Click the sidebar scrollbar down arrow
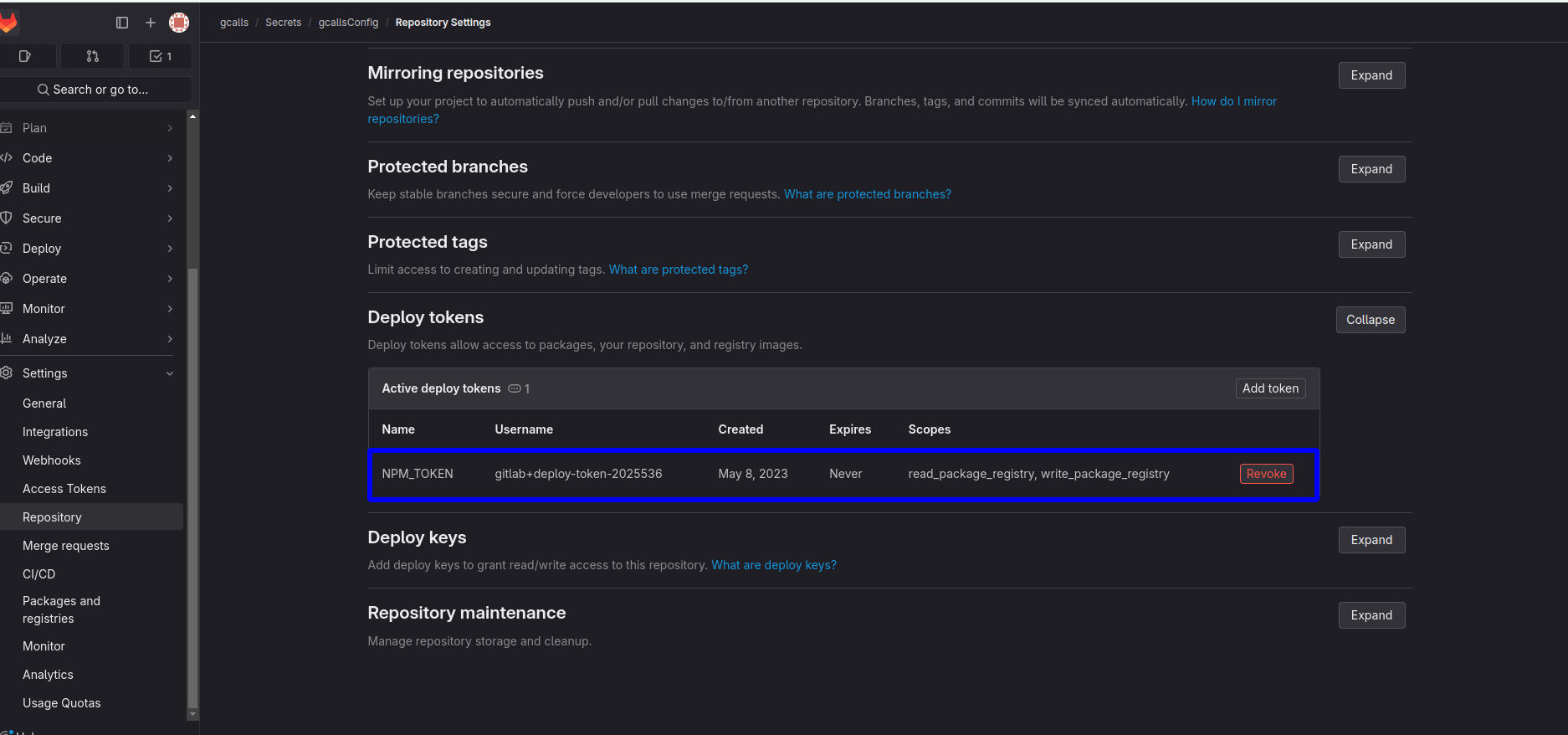 (x=193, y=714)
